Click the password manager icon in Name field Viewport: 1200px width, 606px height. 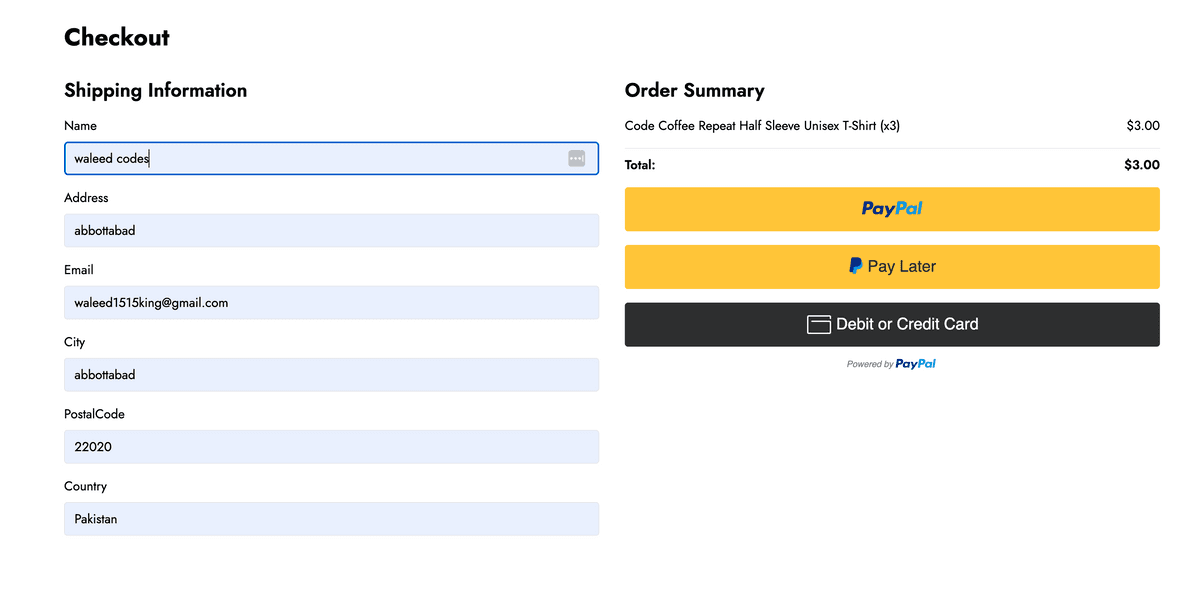coord(576,158)
